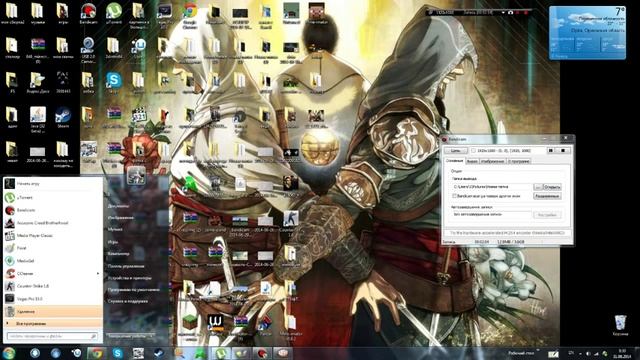Select uTorrent in the Start menu list

pos(53,198)
